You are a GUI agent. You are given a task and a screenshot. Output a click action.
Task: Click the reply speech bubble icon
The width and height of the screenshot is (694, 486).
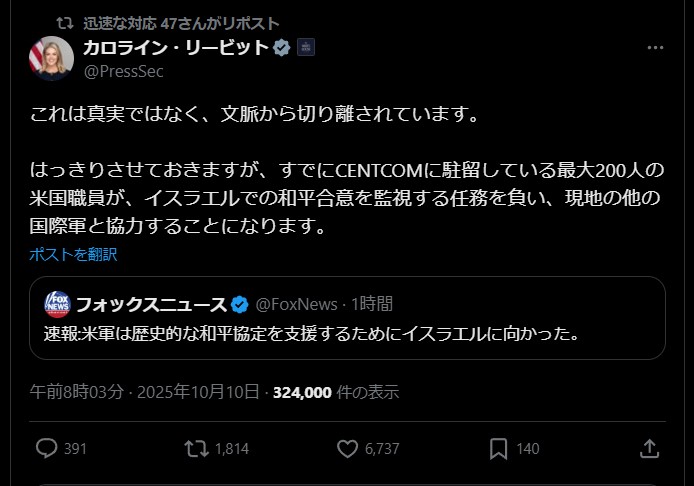46,449
